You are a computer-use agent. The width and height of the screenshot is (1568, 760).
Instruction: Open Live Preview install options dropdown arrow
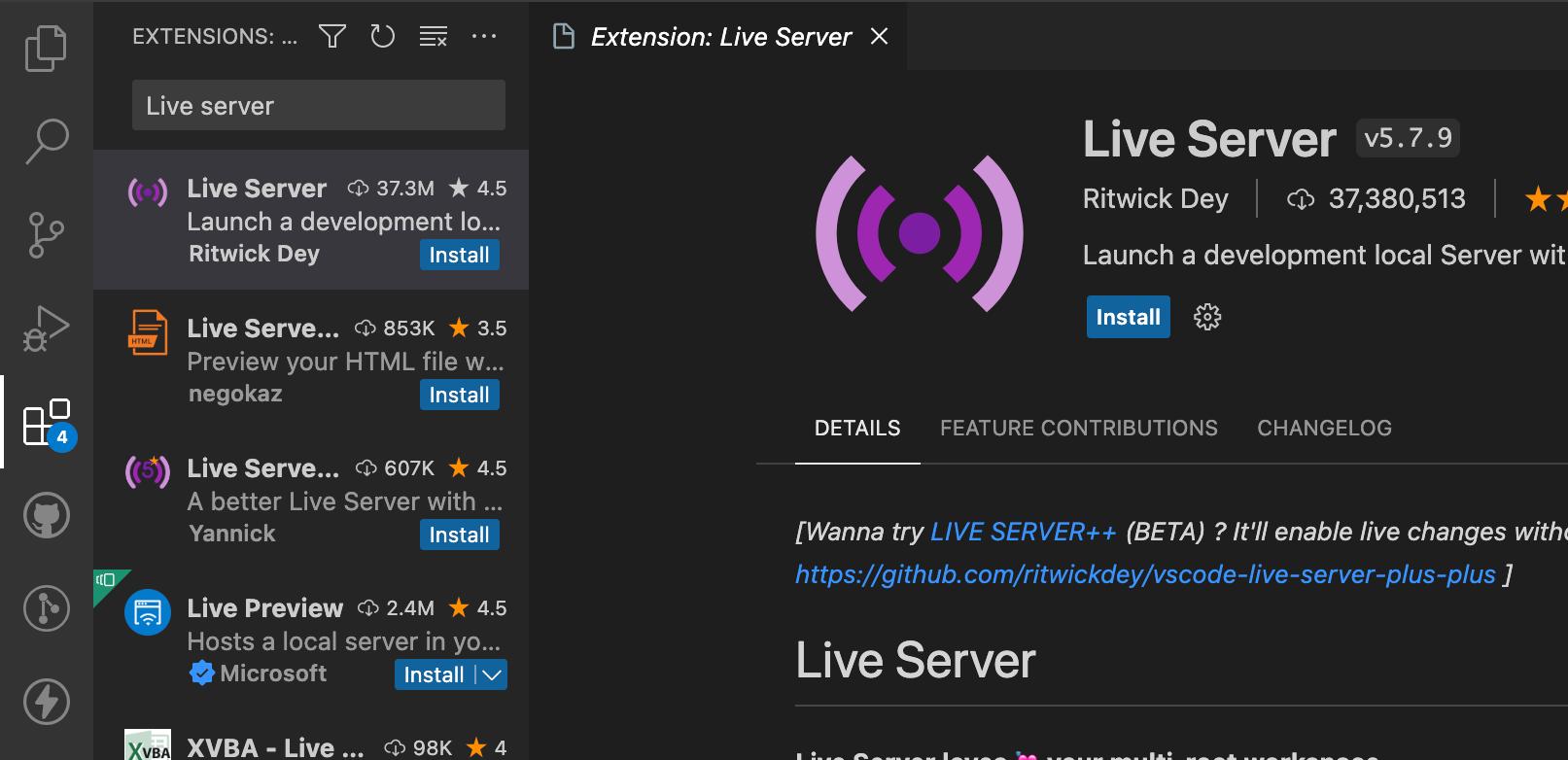pos(492,674)
